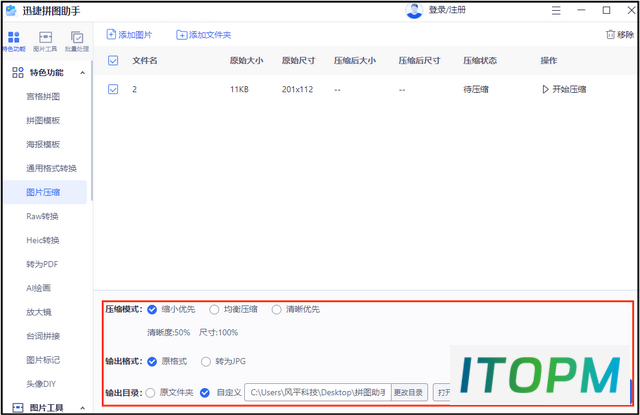Maximize the window
The image size is (640, 415).
[x=607, y=10]
